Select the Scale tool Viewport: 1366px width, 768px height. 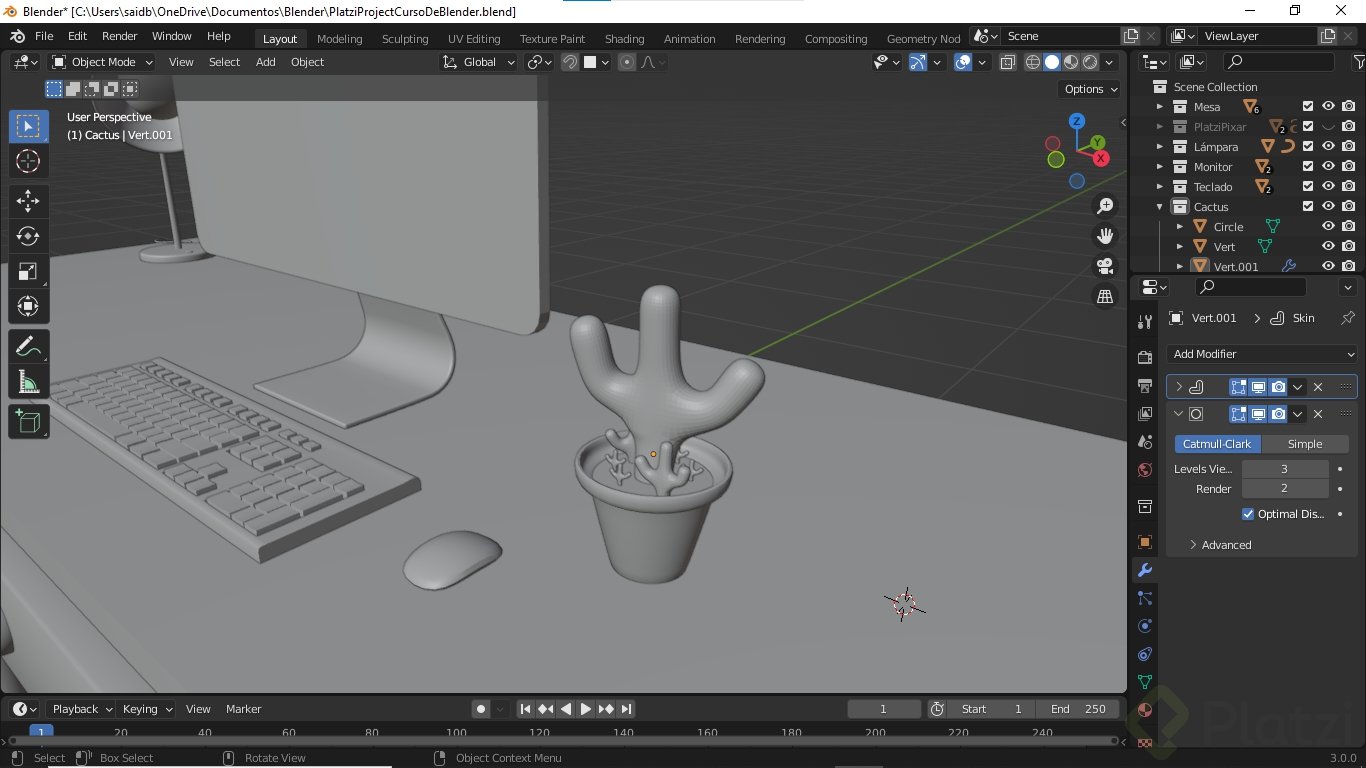[28, 272]
